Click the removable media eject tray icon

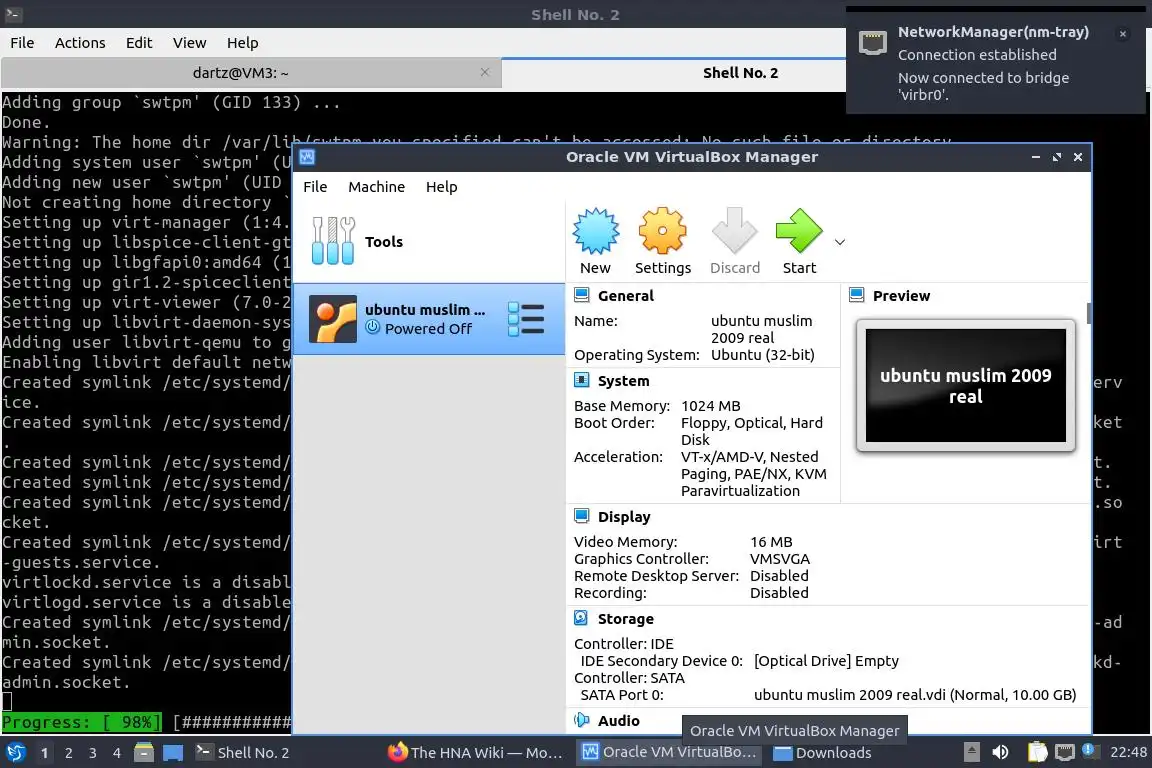pyautogui.click(x=971, y=752)
